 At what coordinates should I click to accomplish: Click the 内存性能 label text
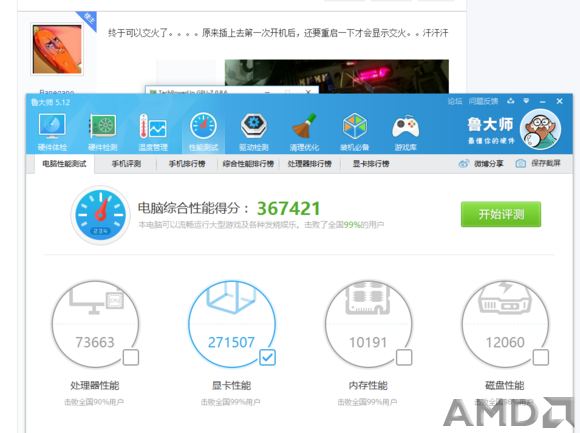[368, 386]
